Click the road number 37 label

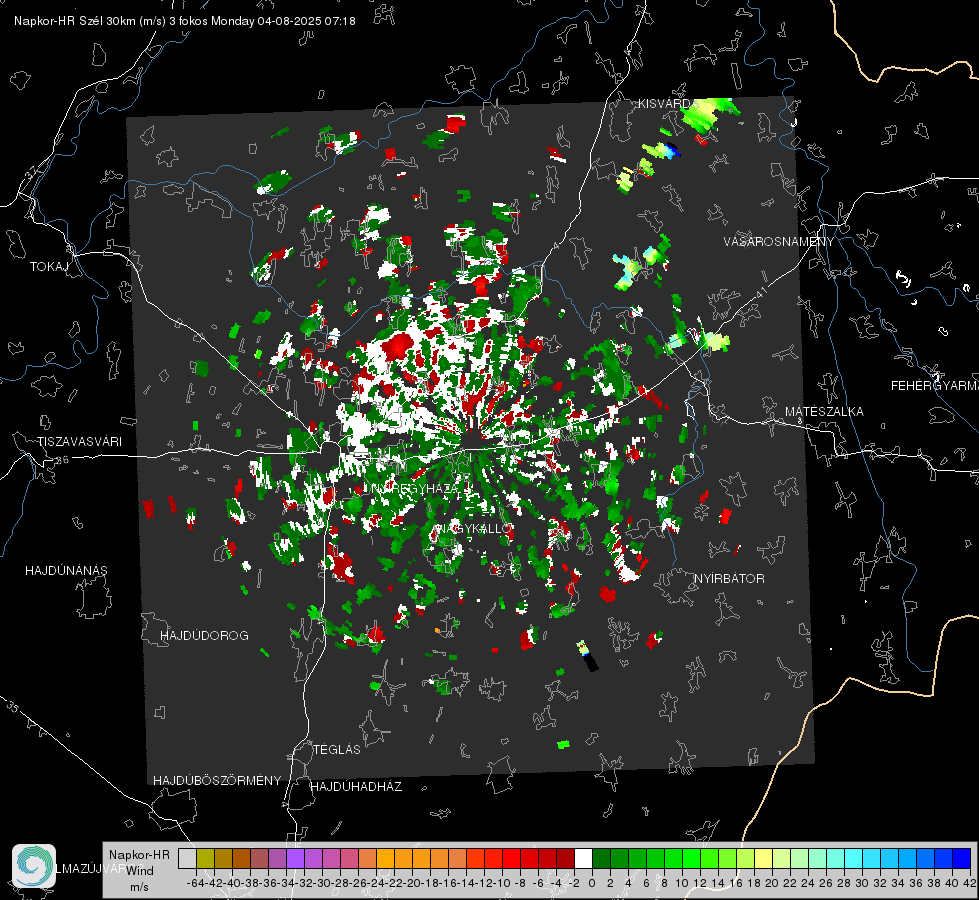click(x=31, y=172)
